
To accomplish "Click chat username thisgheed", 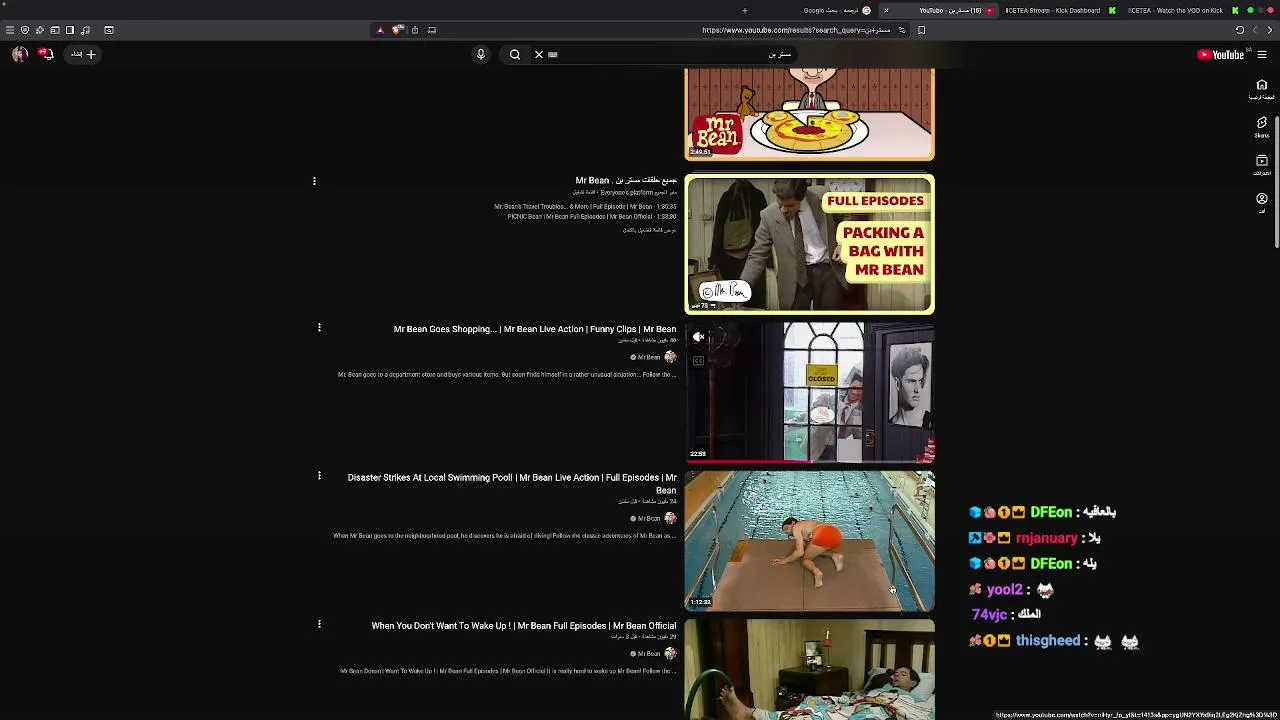I will pos(1048,641).
